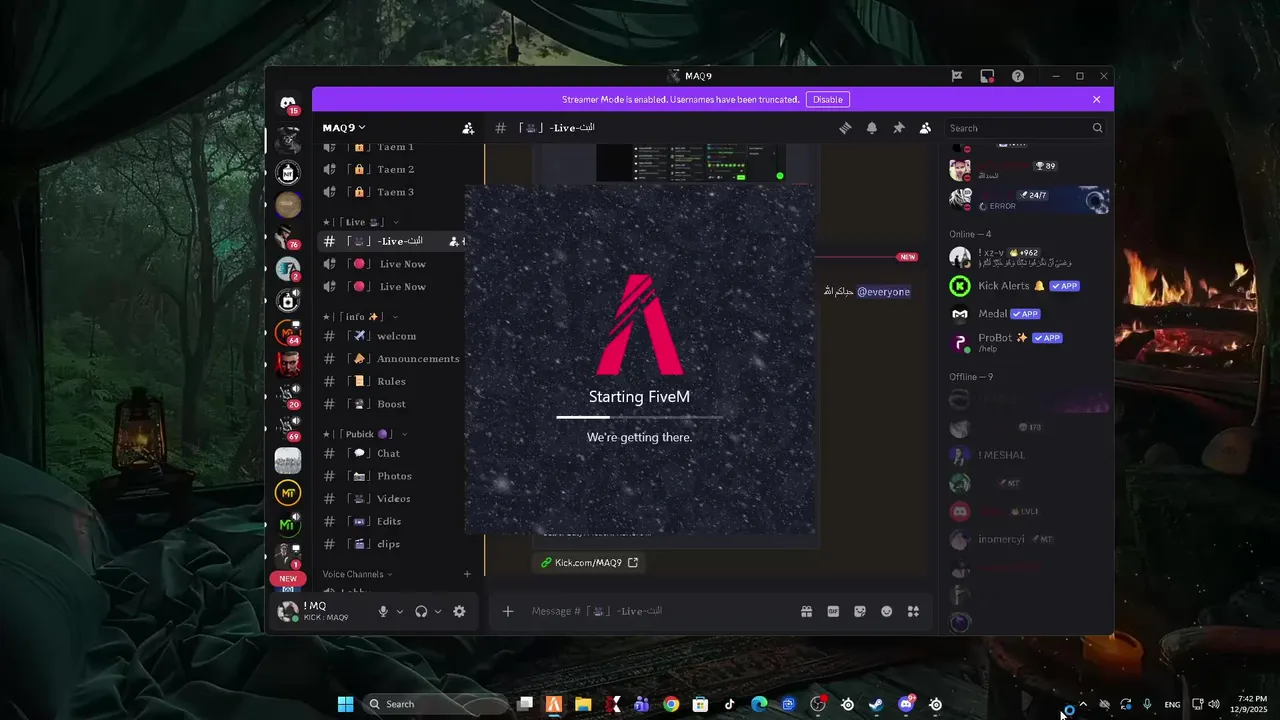Collapse the Live category
This screenshot has width=1280, height=720.
click(x=360, y=222)
